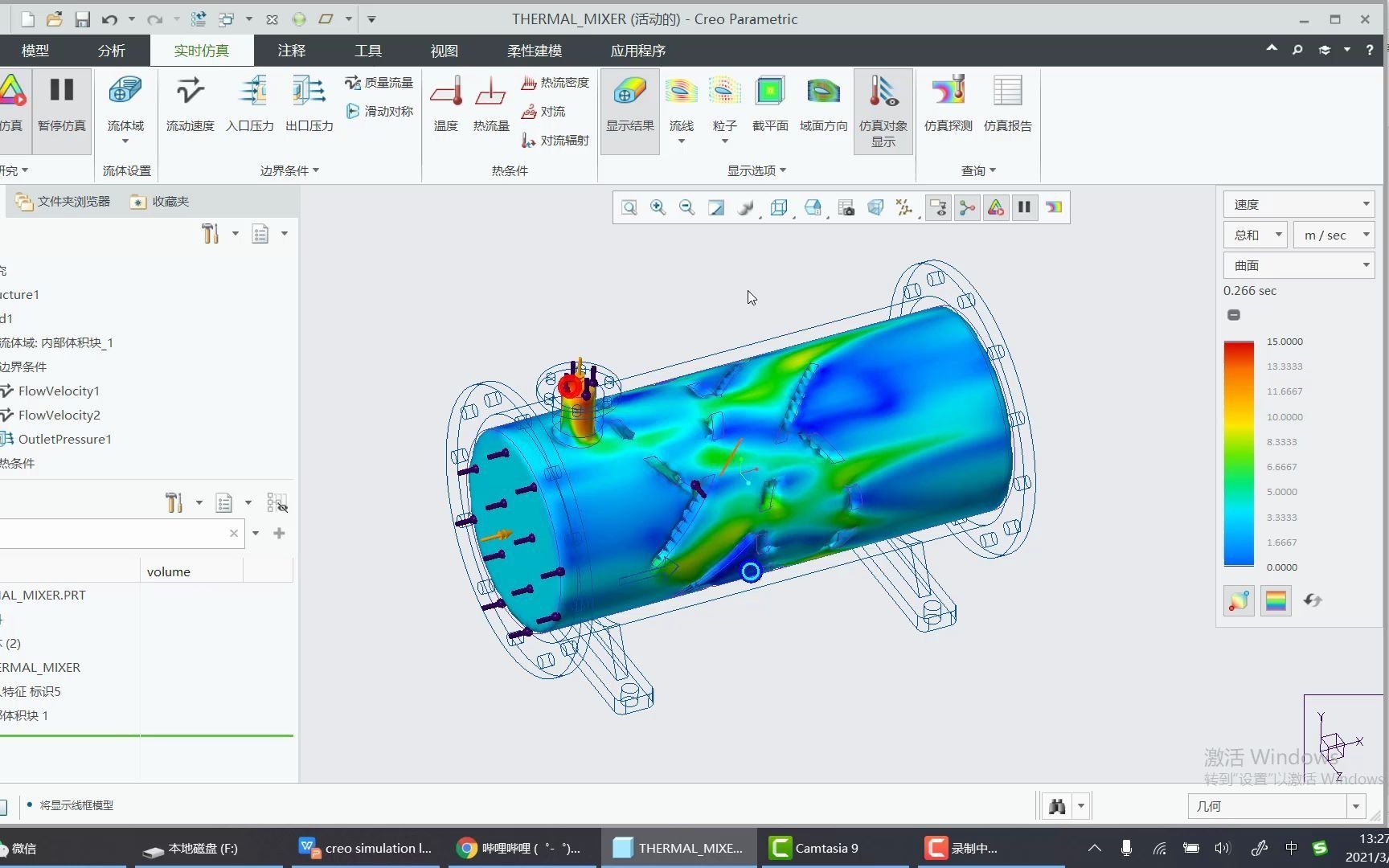Image resolution: width=1389 pixels, height=868 pixels.
Task: Expand the 流体域 dropdown arrow
Action: (125, 141)
